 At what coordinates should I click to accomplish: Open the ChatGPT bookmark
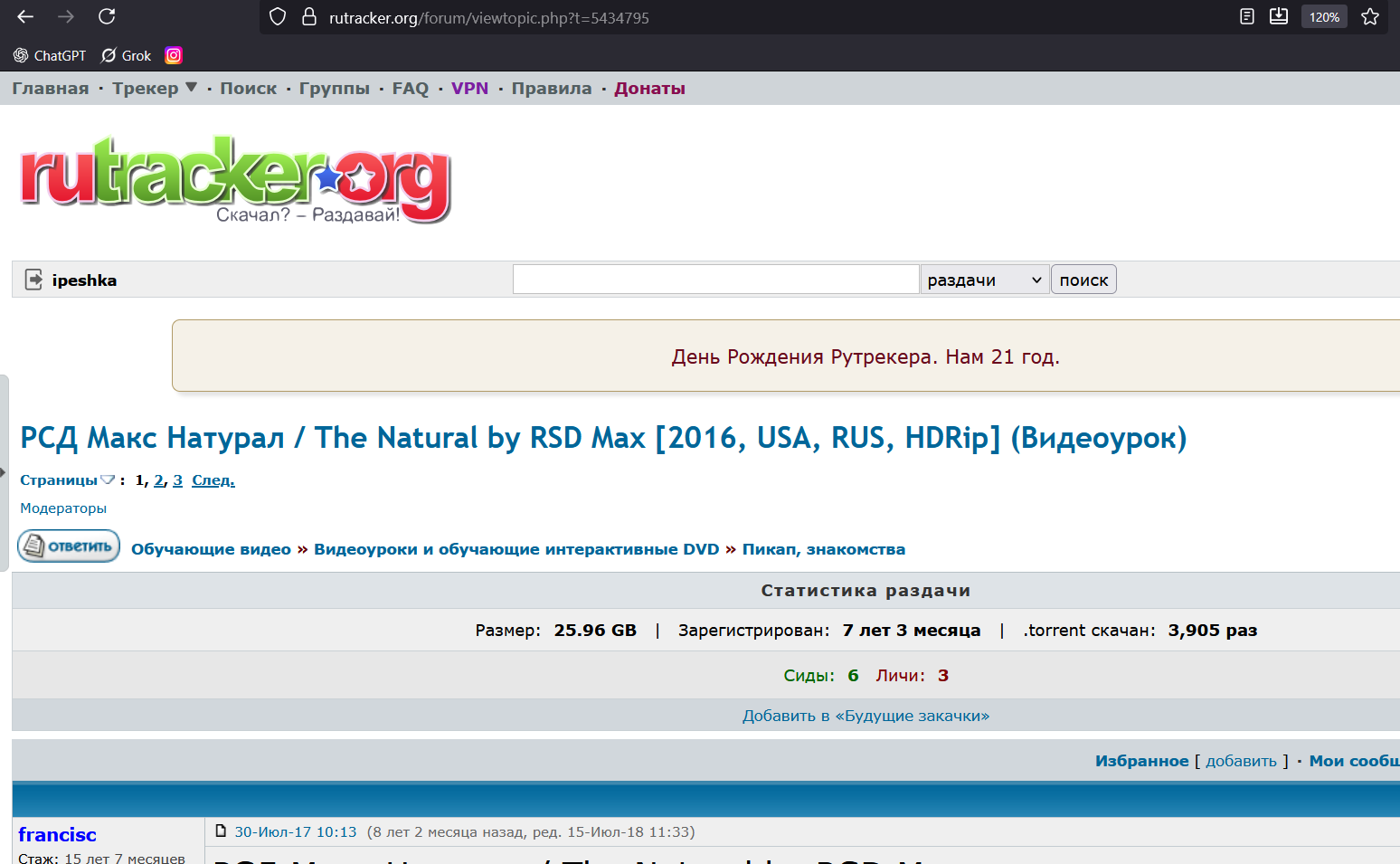pos(50,55)
